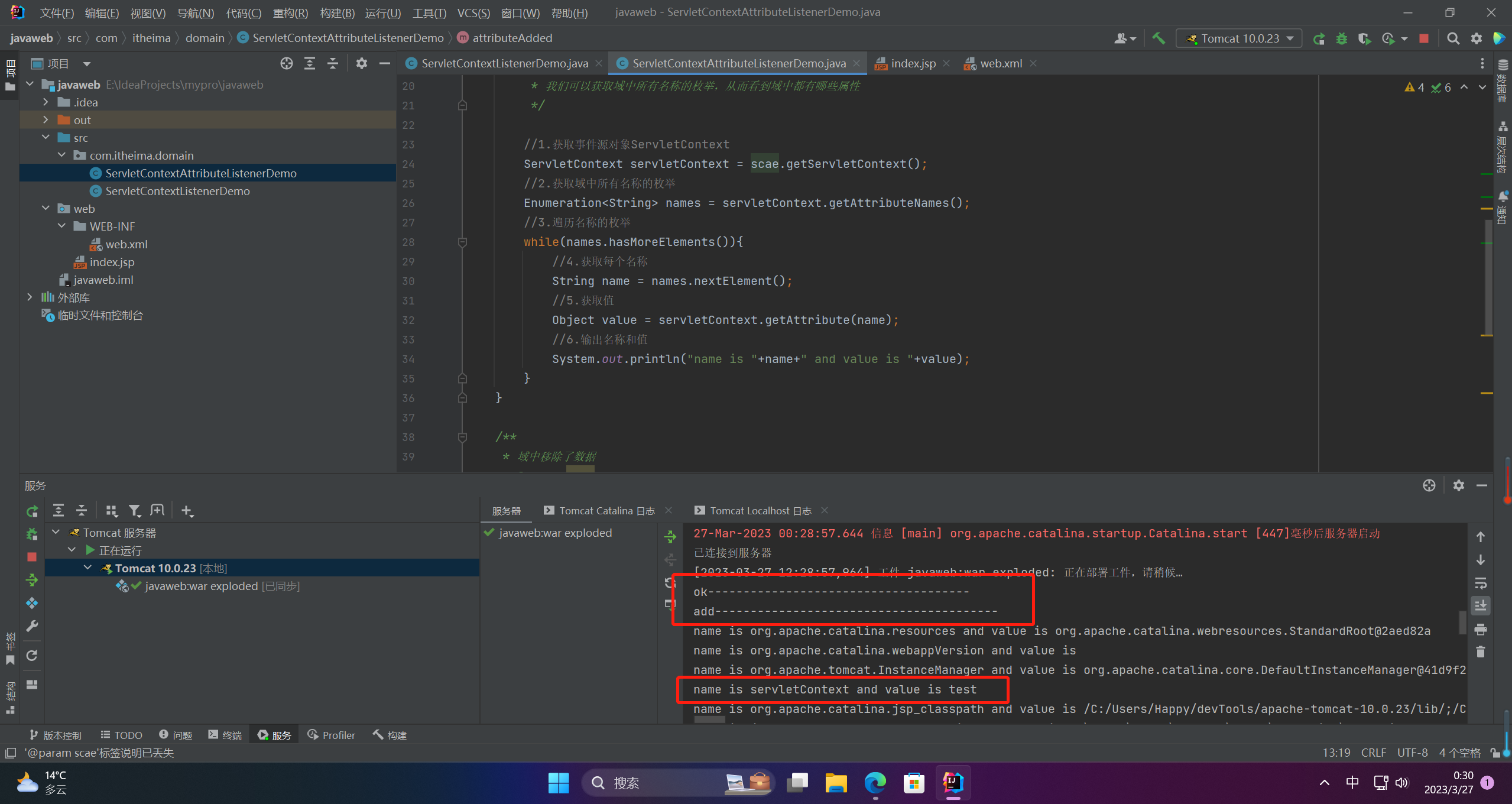
Task: Click the Debug bug icon in toolbar
Action: coord(1342,38)
